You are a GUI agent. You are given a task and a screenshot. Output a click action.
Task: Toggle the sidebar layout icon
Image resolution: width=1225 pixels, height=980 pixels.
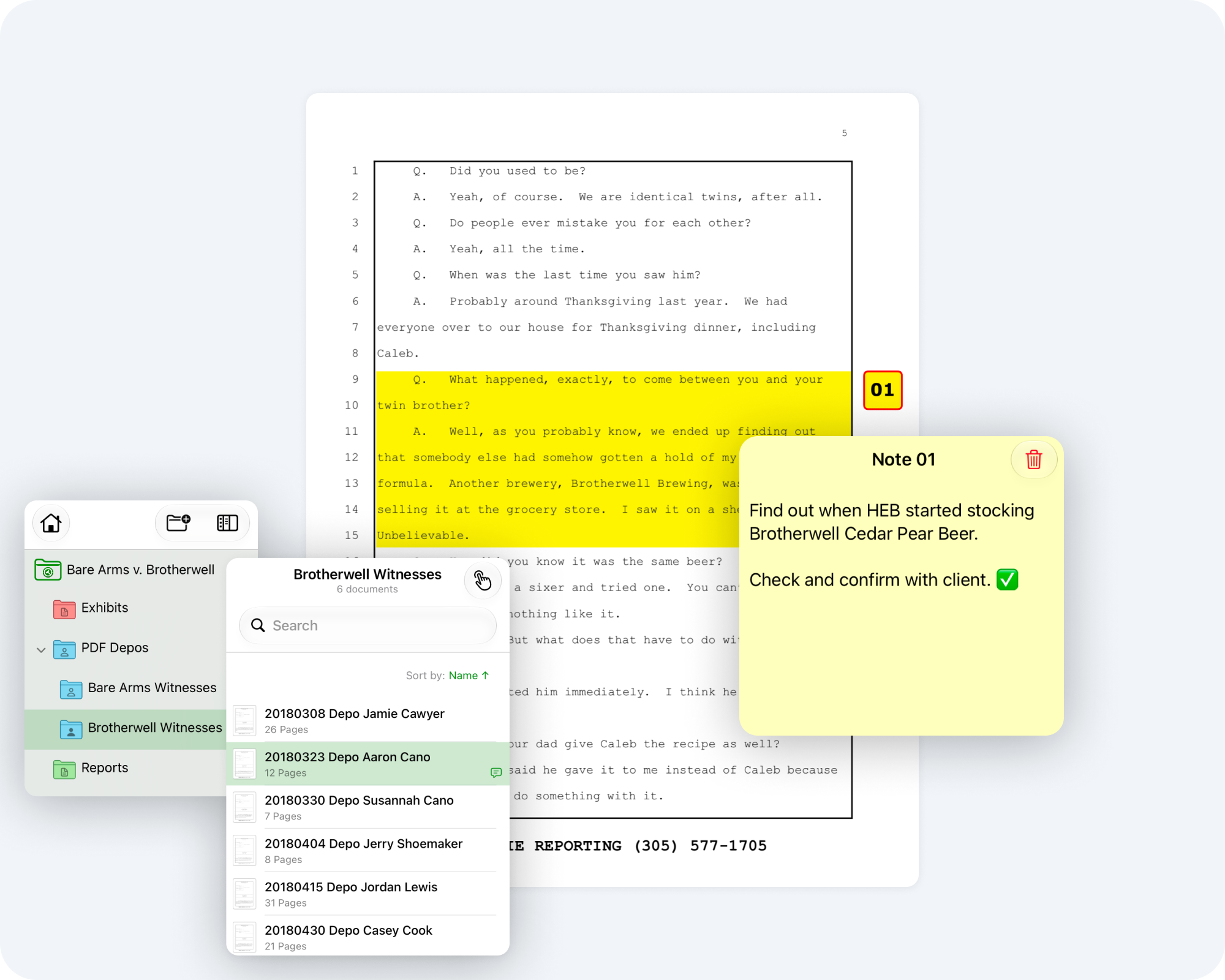[x=227, y=523]
